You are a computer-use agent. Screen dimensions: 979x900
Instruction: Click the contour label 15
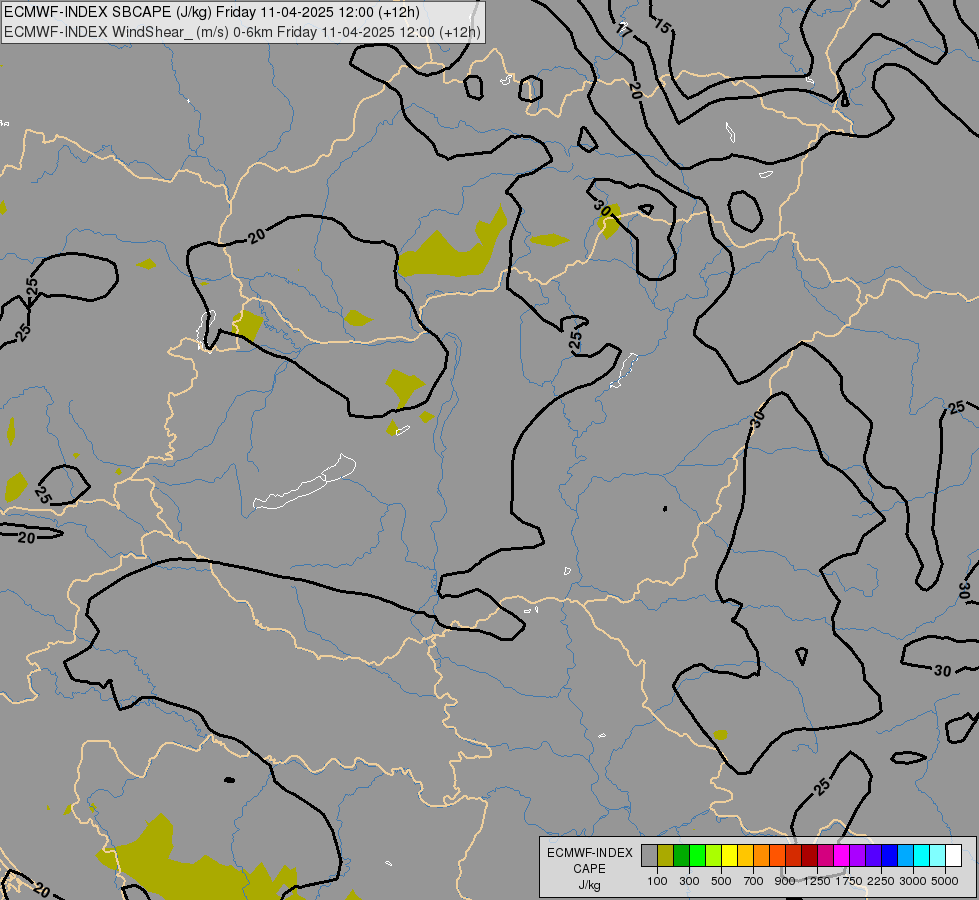(662, 26)
